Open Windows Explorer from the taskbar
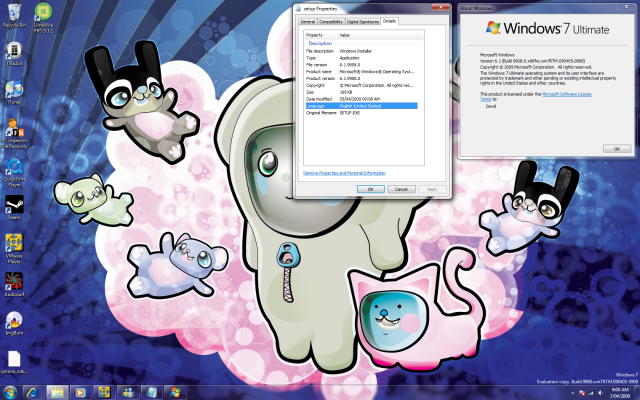Screen dimensions: 640x400 point(57,392)
